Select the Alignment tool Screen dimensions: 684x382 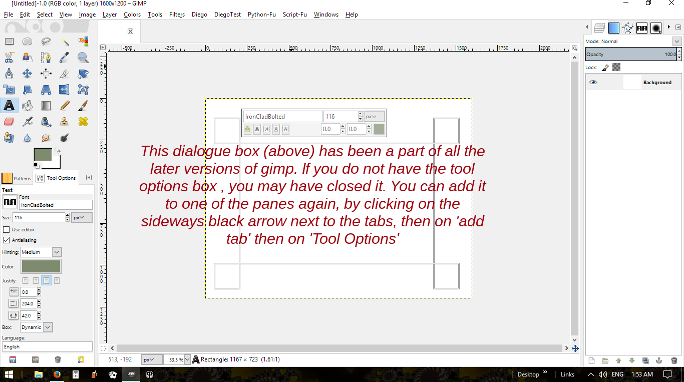(46, 74)
